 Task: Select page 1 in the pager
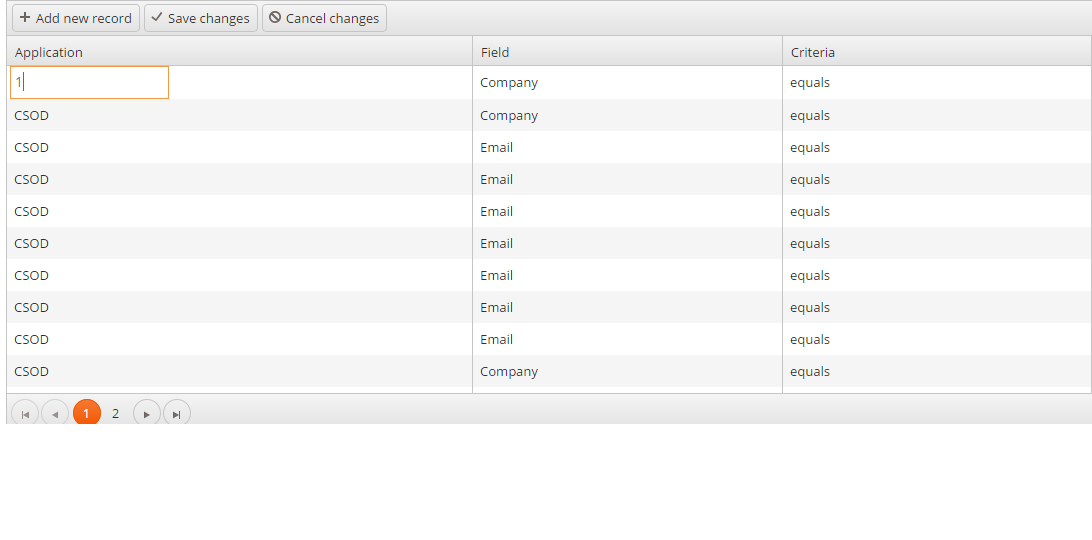pyautogui.click(x=86, y=413)
